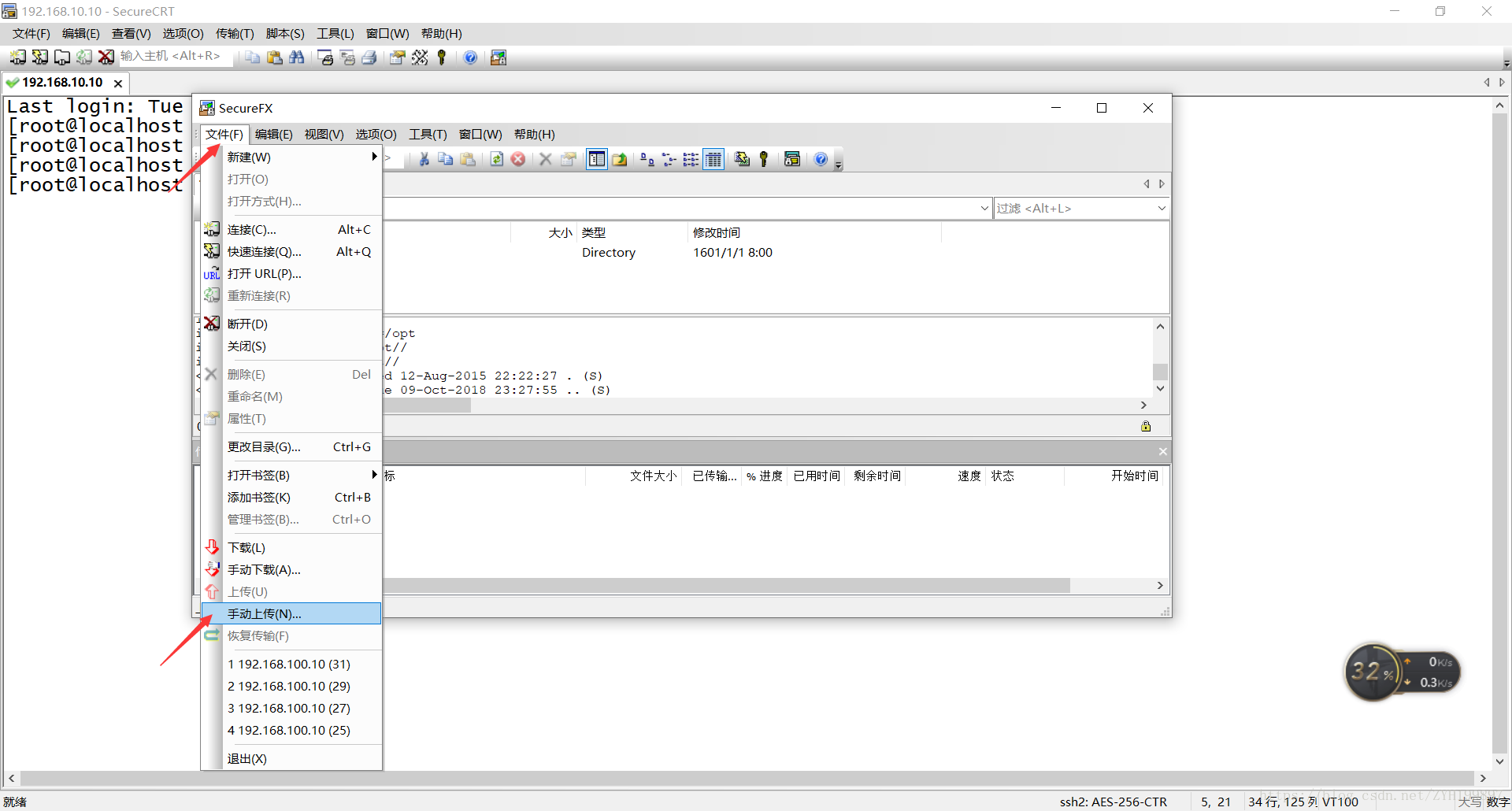Screen dimensions: 1512x811
Task: Select 快速连接(Q)... menu item
Action: [291, 251]
